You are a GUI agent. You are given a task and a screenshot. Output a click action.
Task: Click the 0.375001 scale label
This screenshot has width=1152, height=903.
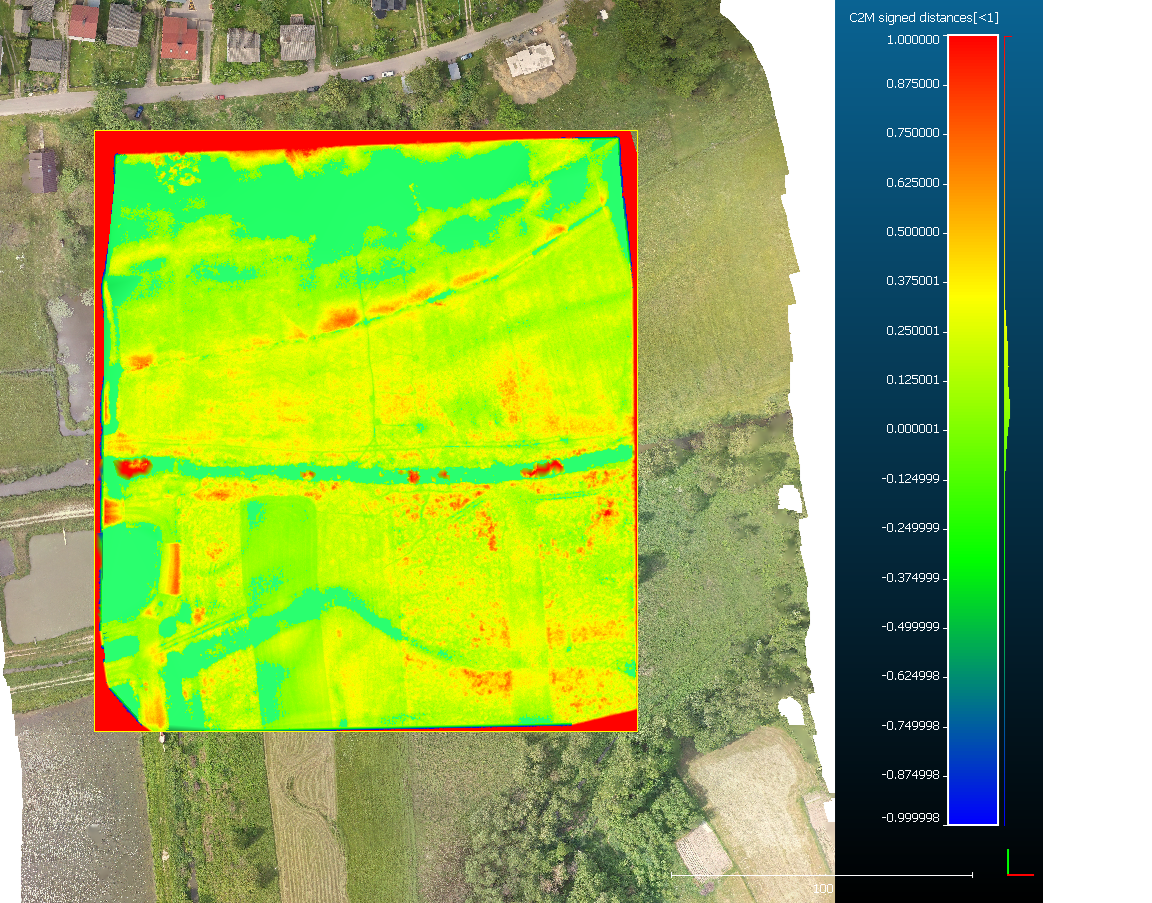(x=912, y=281)
